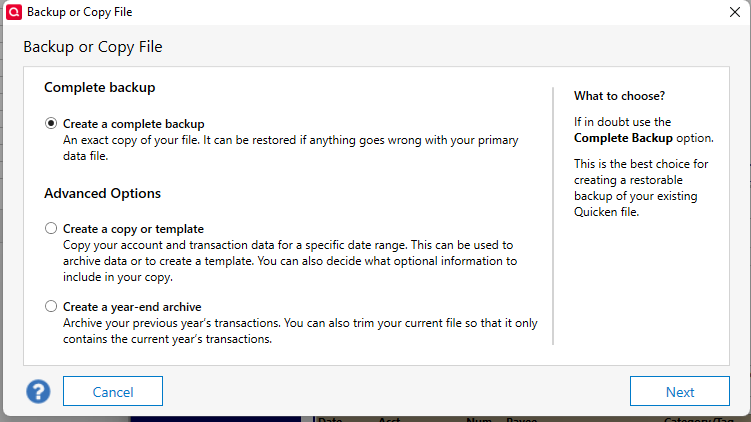Click the Create a copy or template label
This screenshot has height=422, width=751.
[x=133, y=229]
